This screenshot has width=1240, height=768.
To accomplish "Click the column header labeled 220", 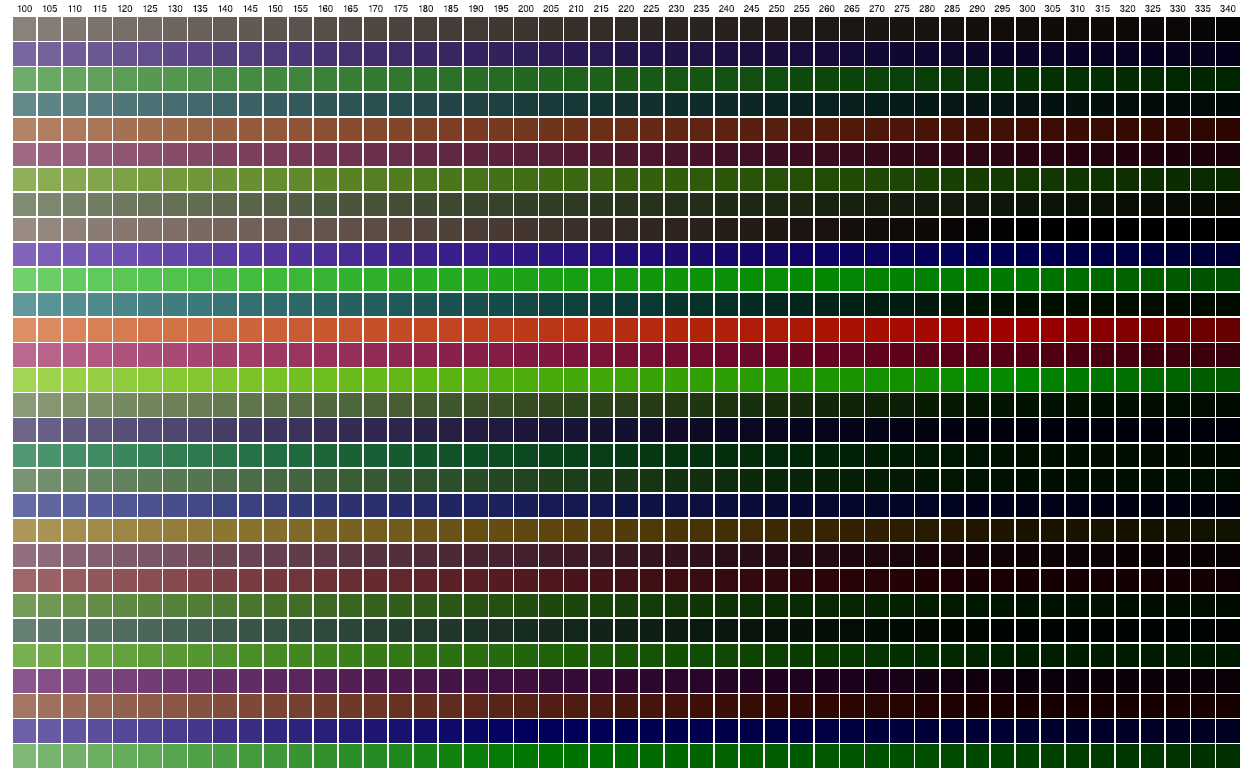I will coord(626,9).
